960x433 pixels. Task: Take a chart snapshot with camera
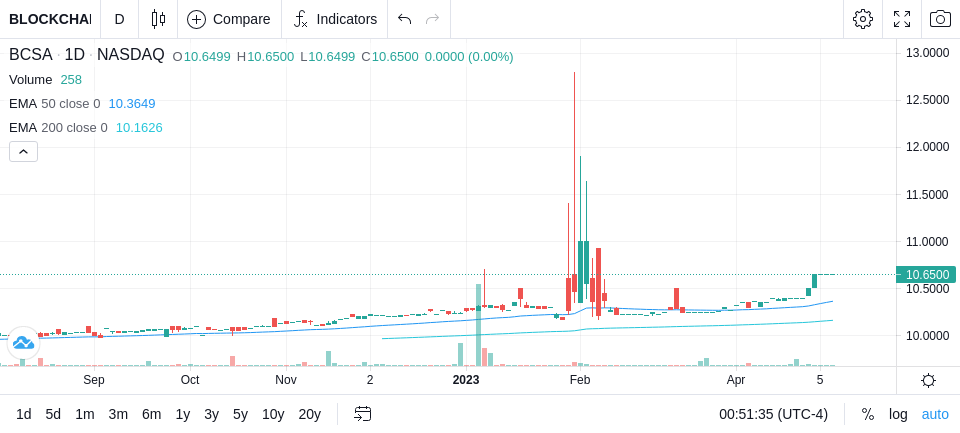point(940,19)
